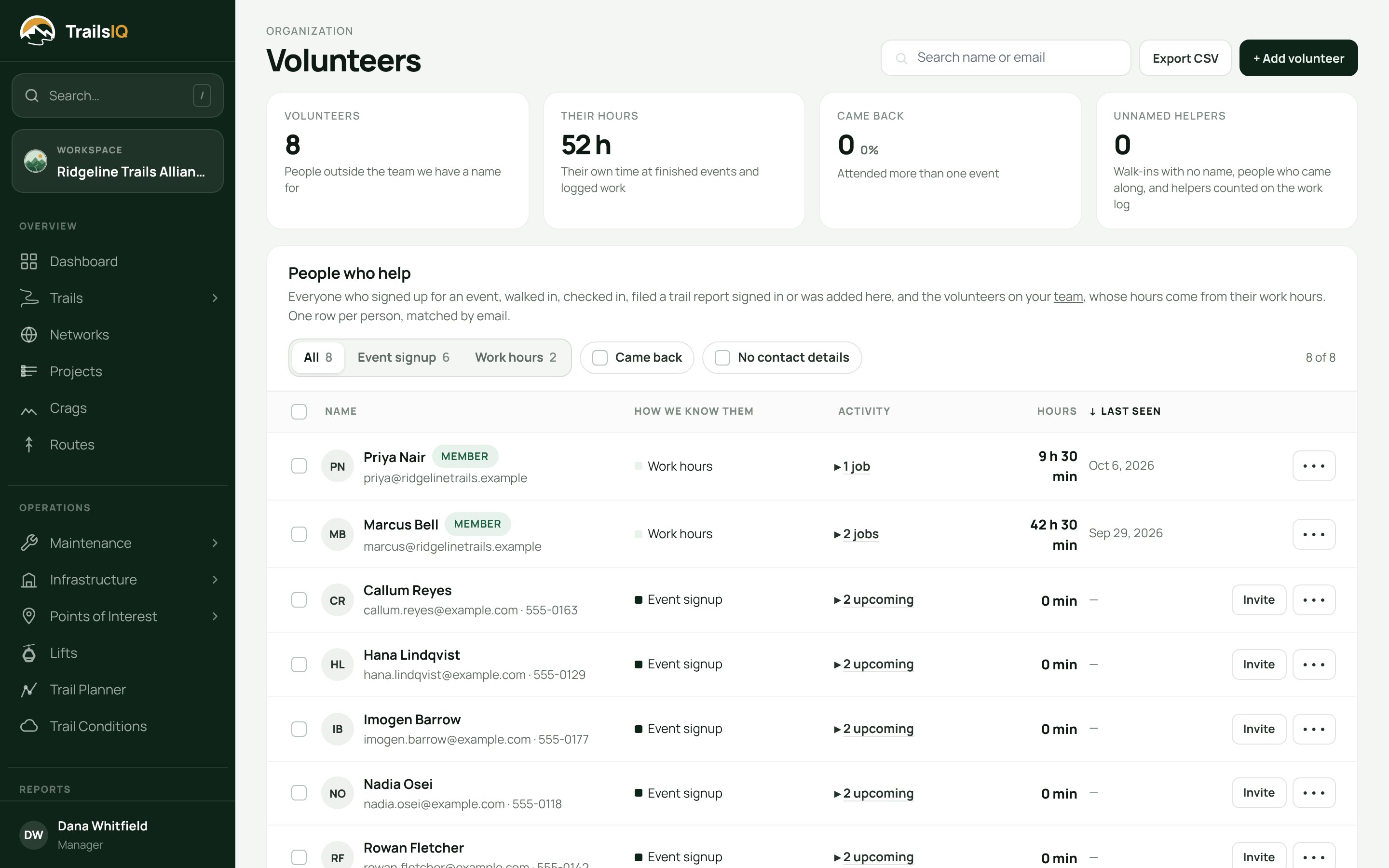The height and width of the screenshot is (868, 1389).
Task: Toggle the Came back filter checkbox
Action: coord(600,358)
